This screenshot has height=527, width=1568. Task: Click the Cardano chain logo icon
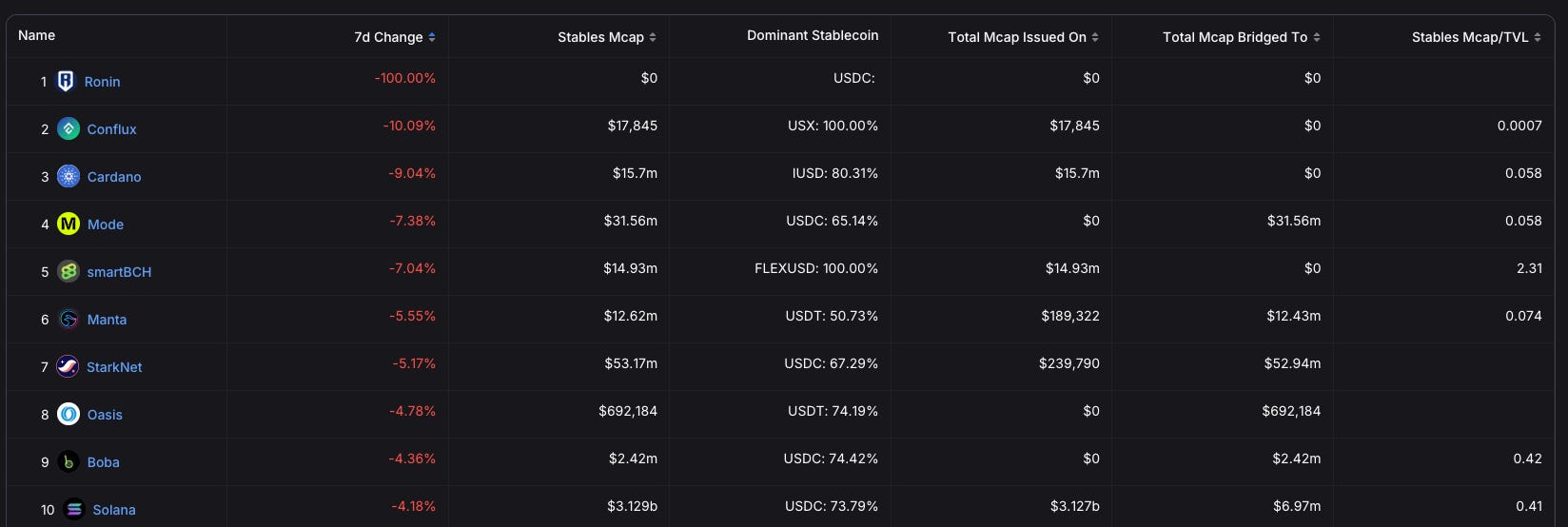pos(69,177)
